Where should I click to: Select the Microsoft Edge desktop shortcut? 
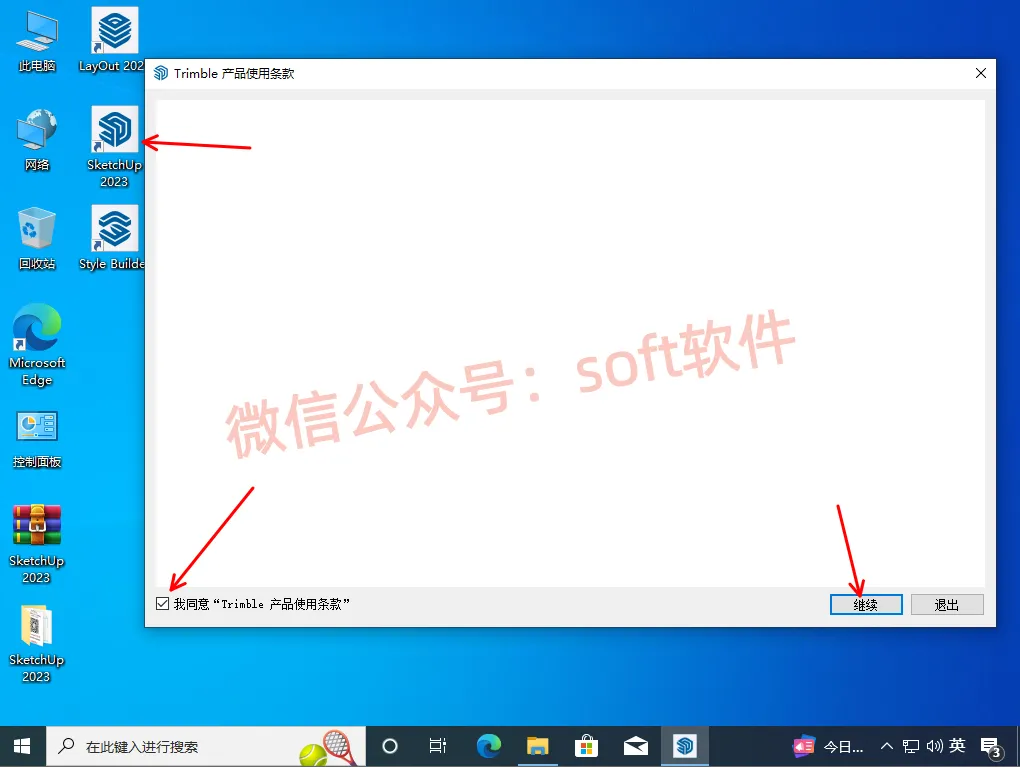tap(37, 345)
